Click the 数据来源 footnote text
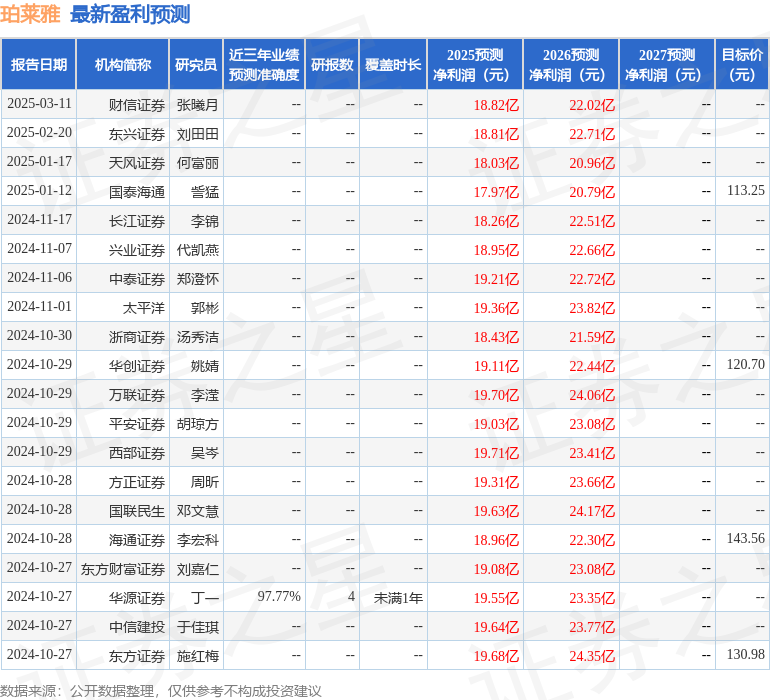The height and width of the screenshot is (700, 770). tap(161, 691)
